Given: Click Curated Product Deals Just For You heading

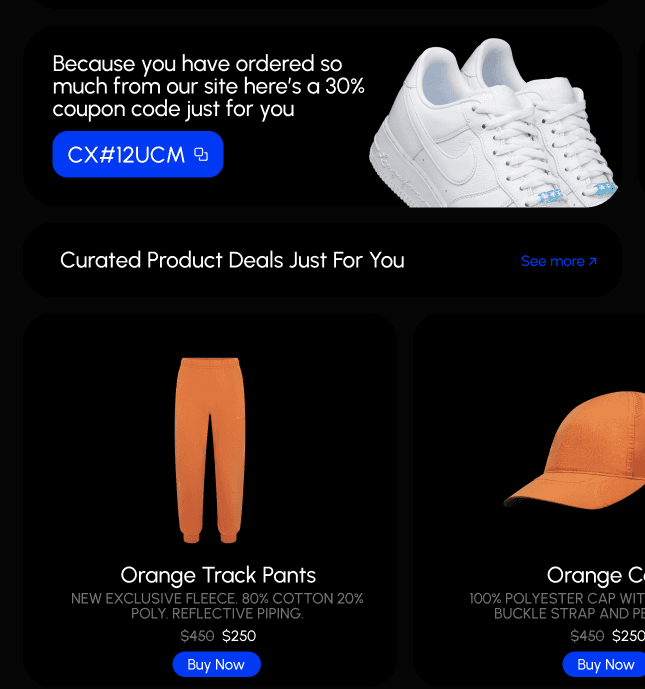Looking at the screenshot, I should point(232,260).
